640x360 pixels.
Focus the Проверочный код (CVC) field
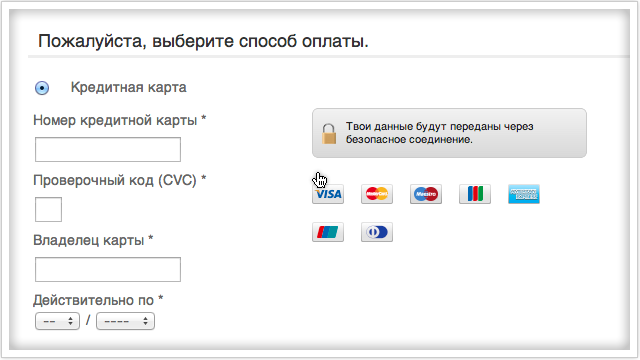tap(48, 209)
